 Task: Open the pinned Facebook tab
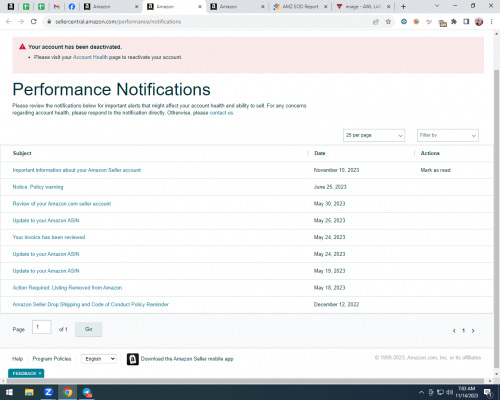72,7
